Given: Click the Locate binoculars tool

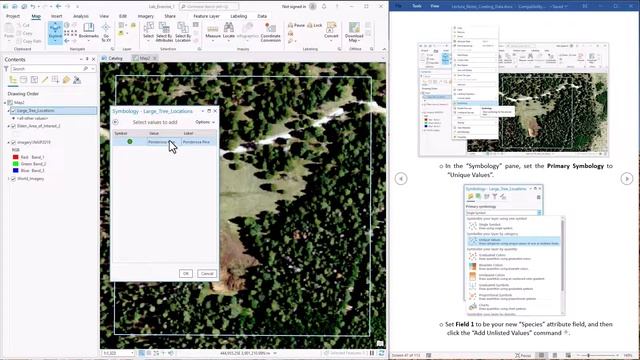Looking at the screenshot, I should click(x=229, y=31).
